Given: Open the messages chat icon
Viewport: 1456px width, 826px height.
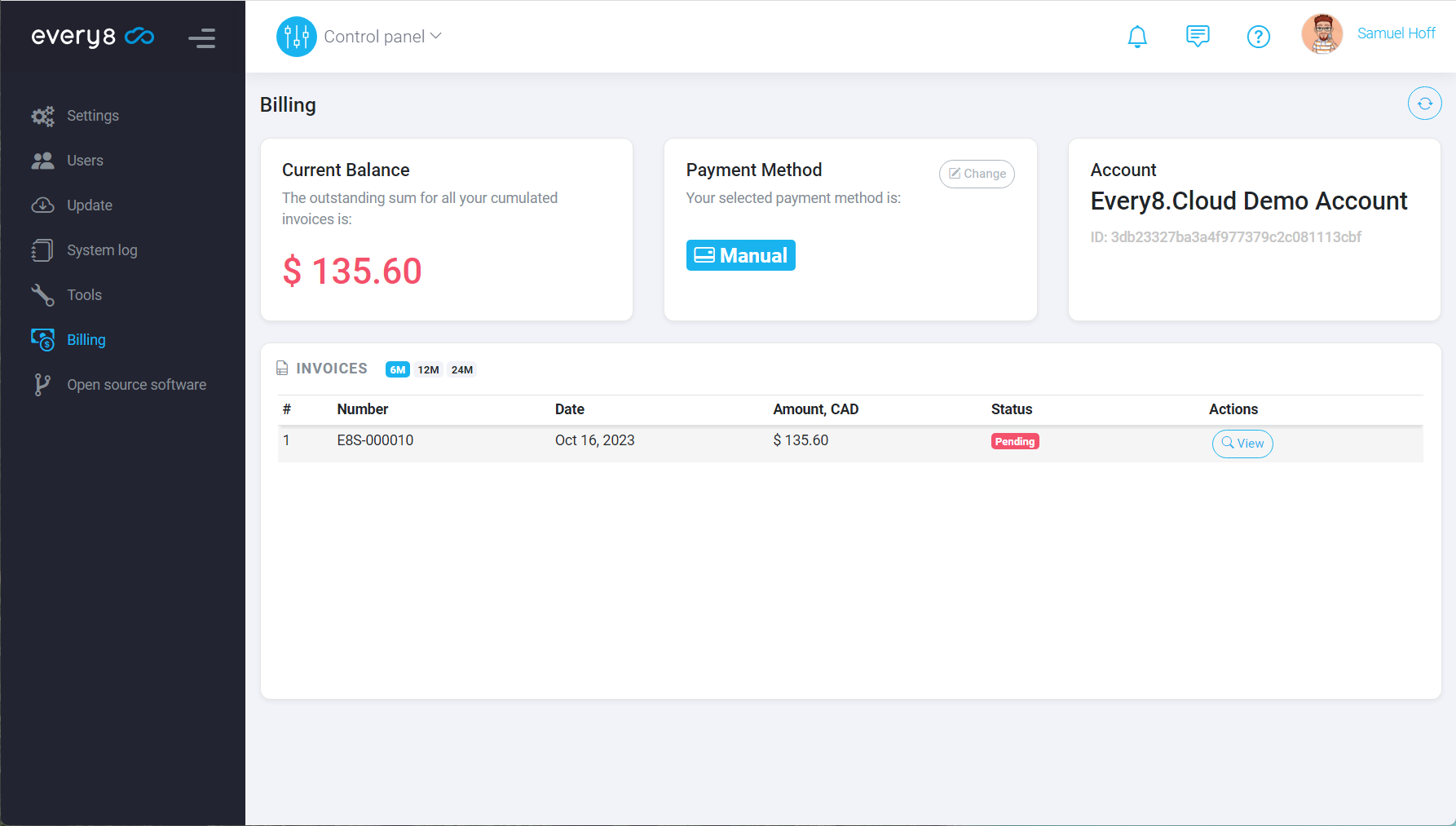Looking at the screenshot, I should tap(1198, 36).
